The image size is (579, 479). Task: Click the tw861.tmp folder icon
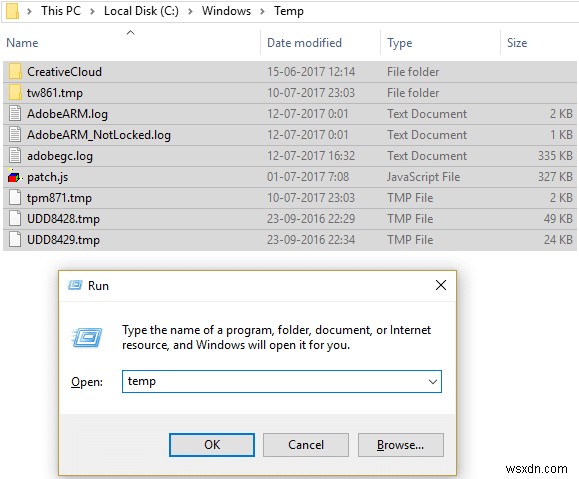coord(15,93)
